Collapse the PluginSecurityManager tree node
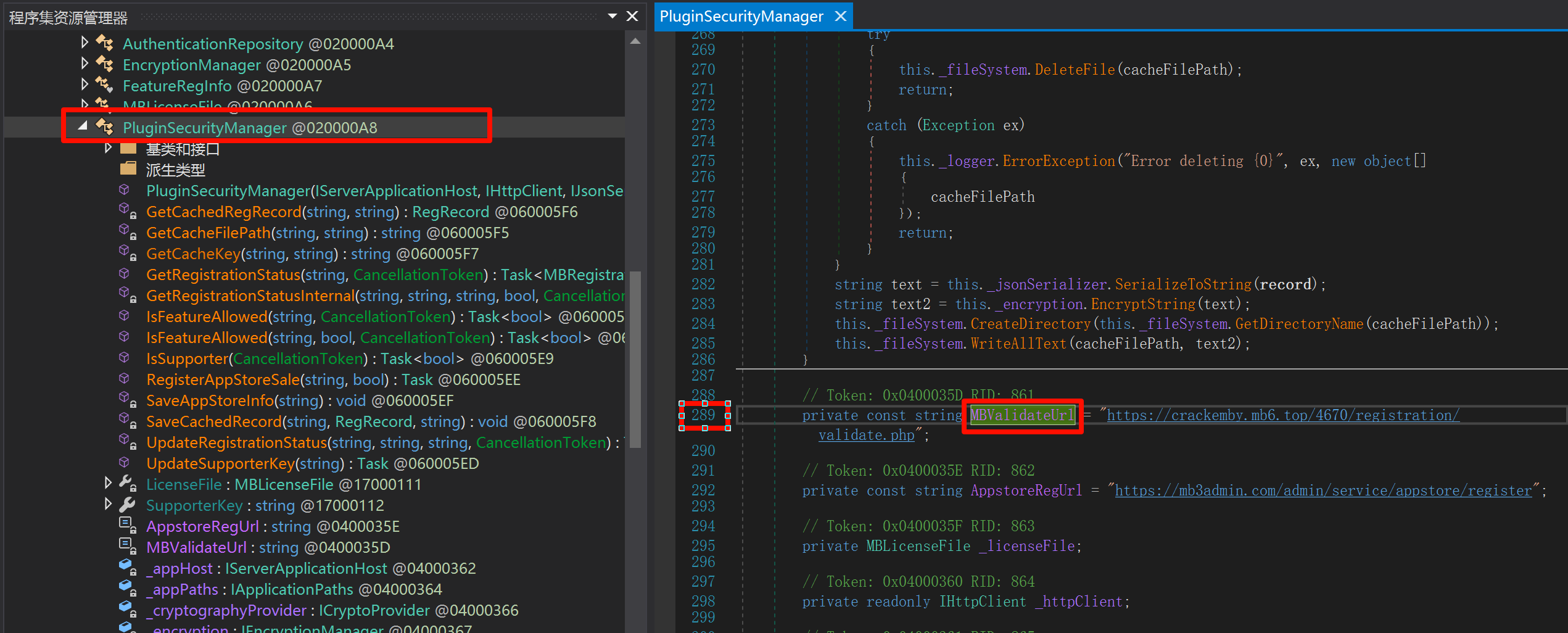Image resolution: width=1568 pixels, height=633 pixels. (x=83, y=126)
